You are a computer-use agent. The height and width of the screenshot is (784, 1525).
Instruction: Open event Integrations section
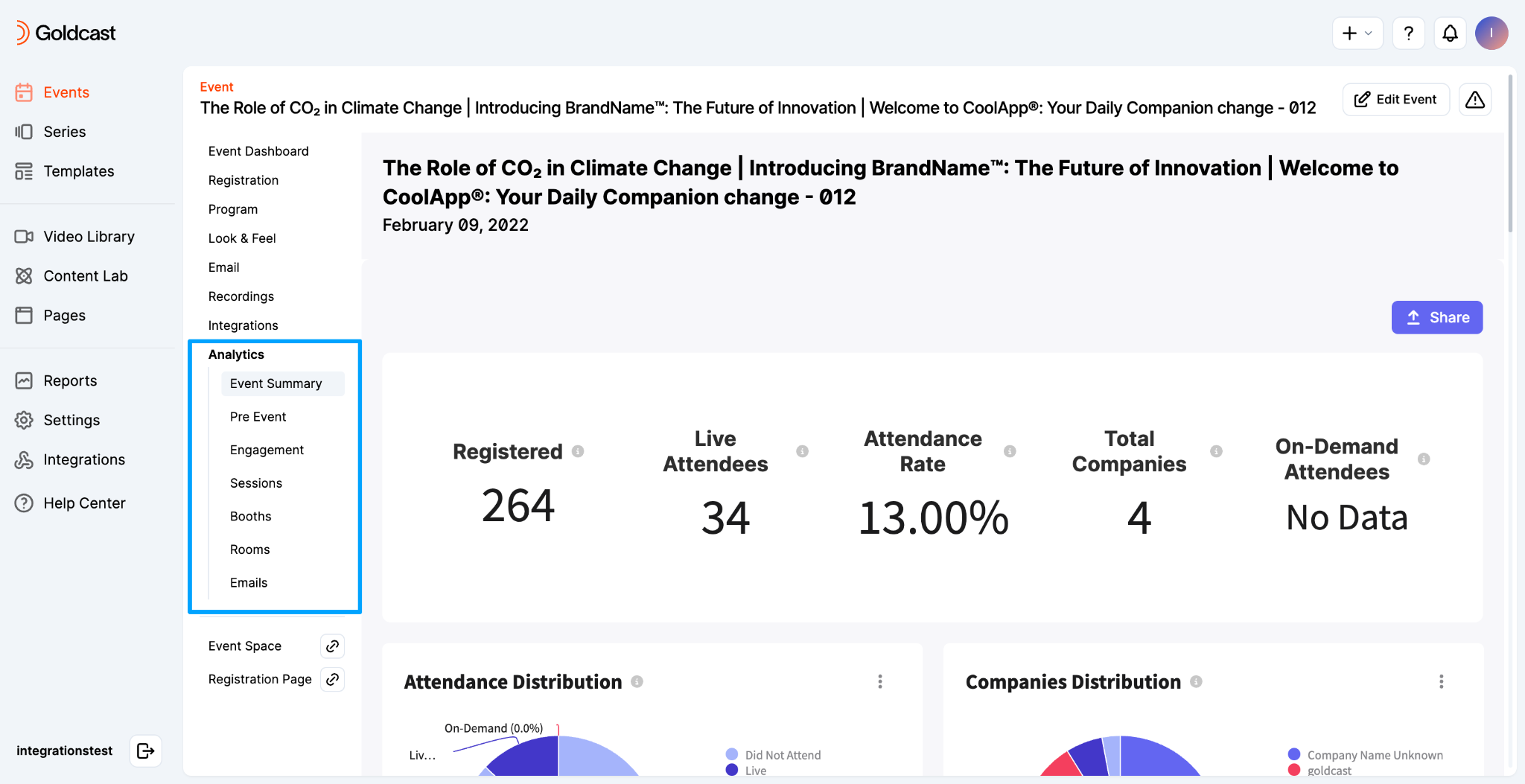pos(243,325)
